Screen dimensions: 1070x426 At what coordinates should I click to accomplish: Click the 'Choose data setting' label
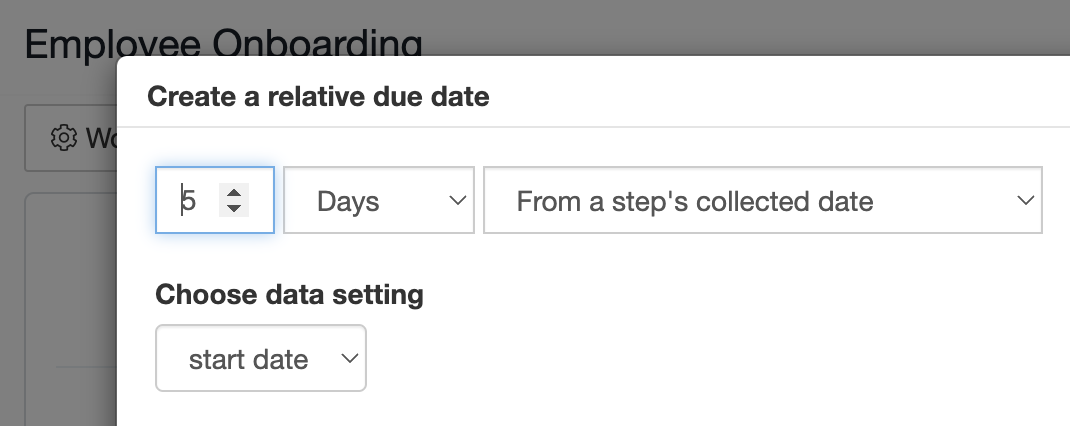[289, 295]
